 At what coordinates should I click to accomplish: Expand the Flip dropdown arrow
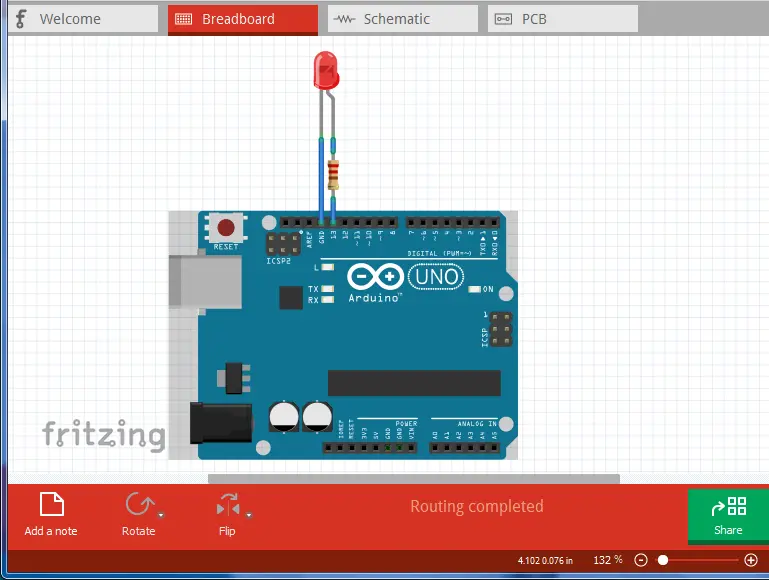point(249,515)
